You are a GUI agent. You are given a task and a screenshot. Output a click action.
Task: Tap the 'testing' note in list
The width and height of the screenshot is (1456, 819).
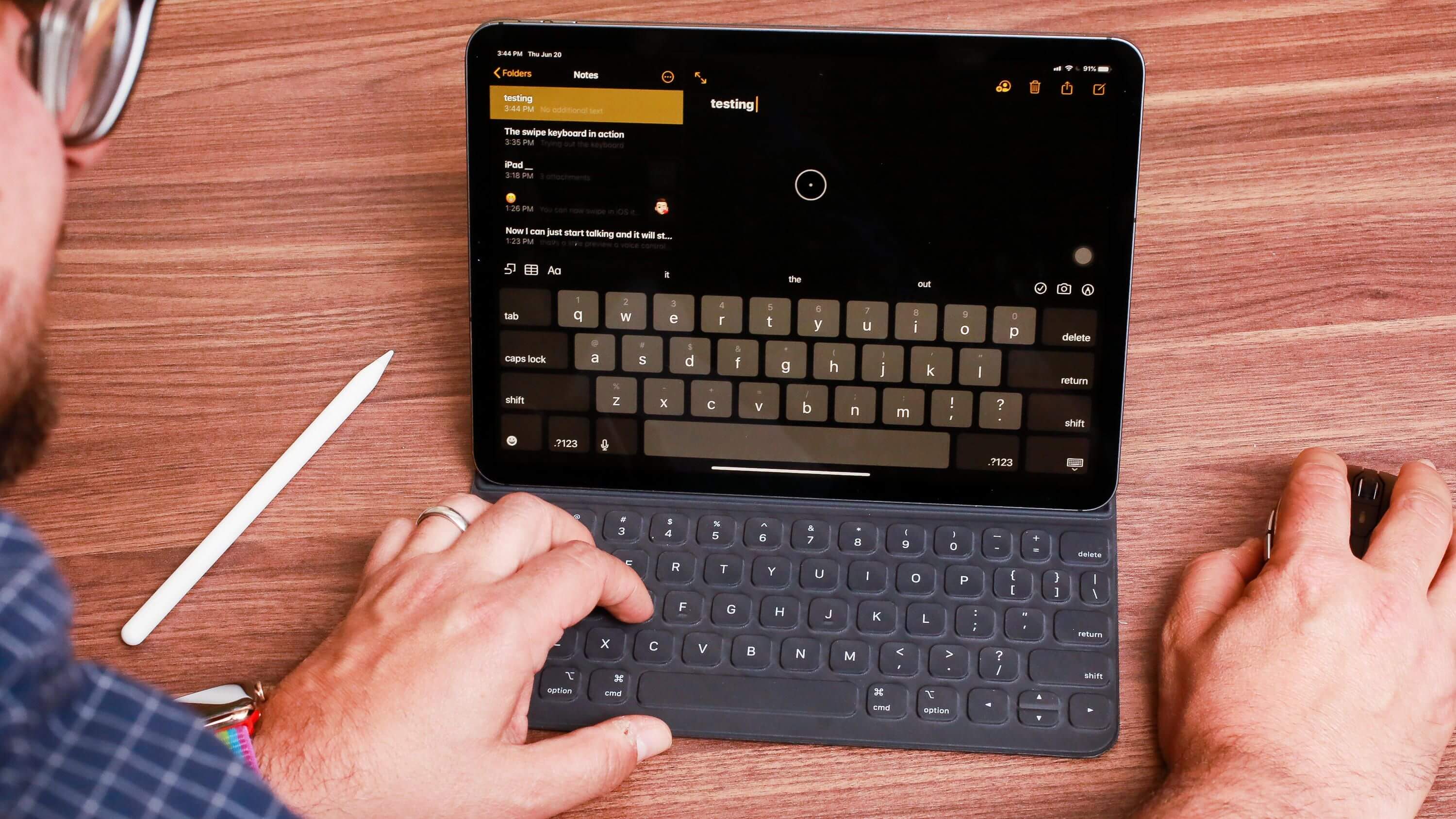587,103
